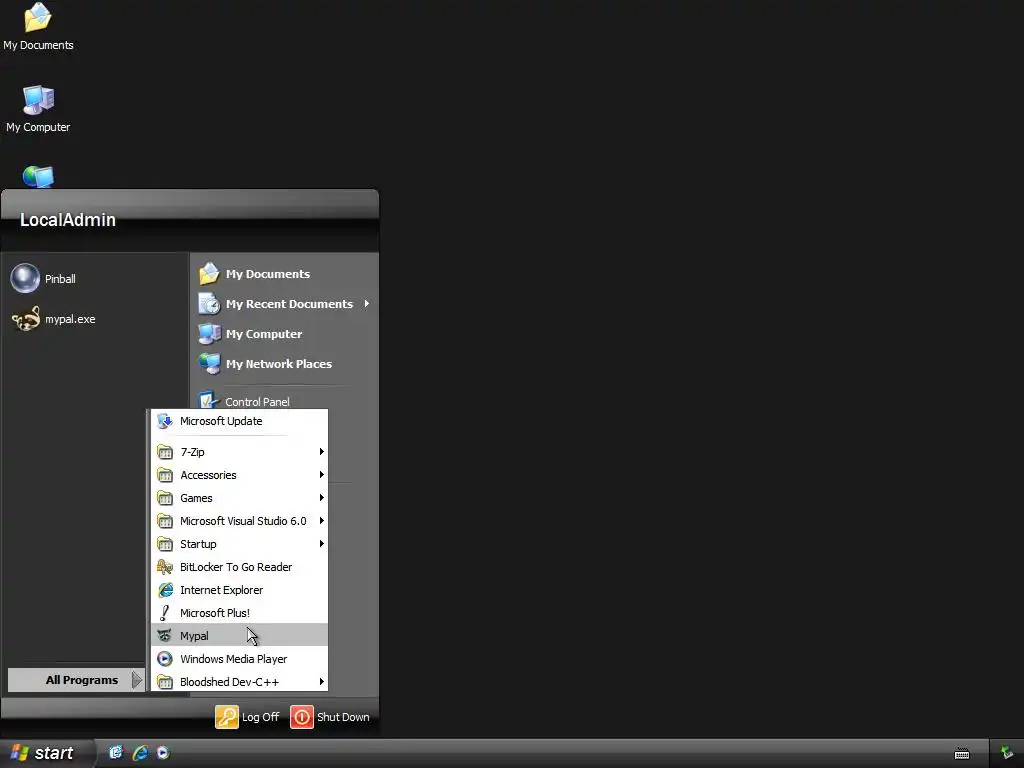Click the LocalAdmin user name header
The height and width of the screenshot is (768, 1024).
coord(68,220)
